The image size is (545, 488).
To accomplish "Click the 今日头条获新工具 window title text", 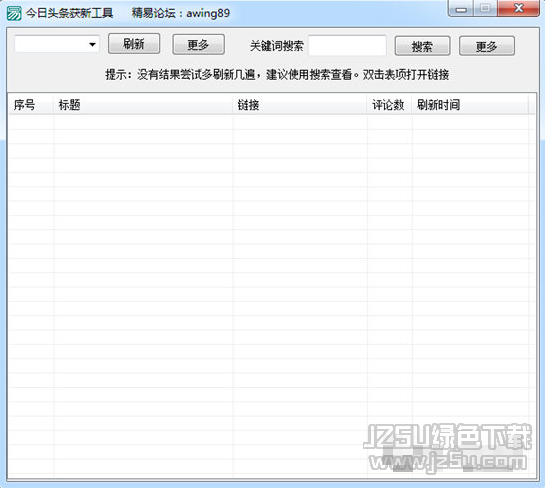I will coord(69,13).
